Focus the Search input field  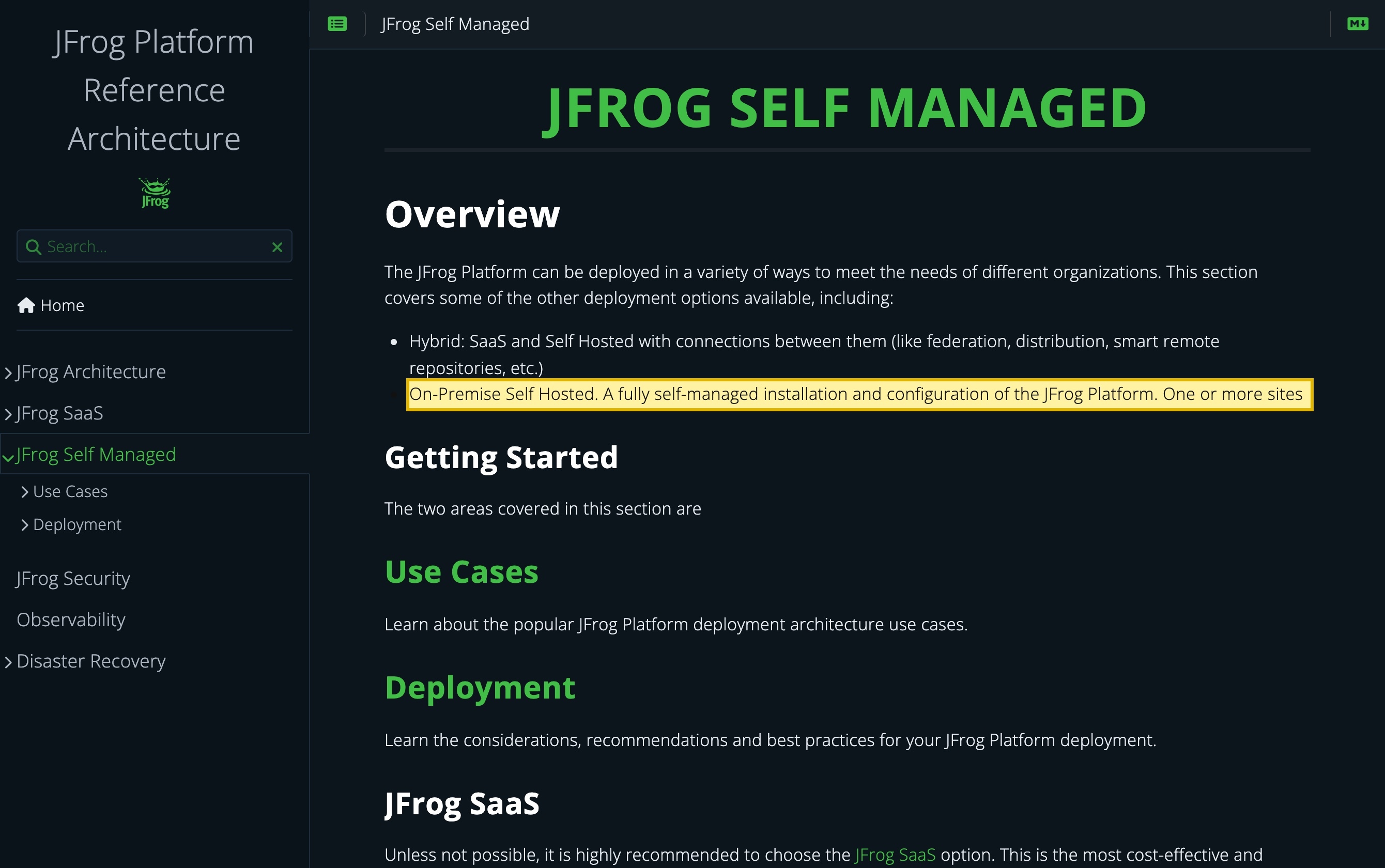[155, 246]
